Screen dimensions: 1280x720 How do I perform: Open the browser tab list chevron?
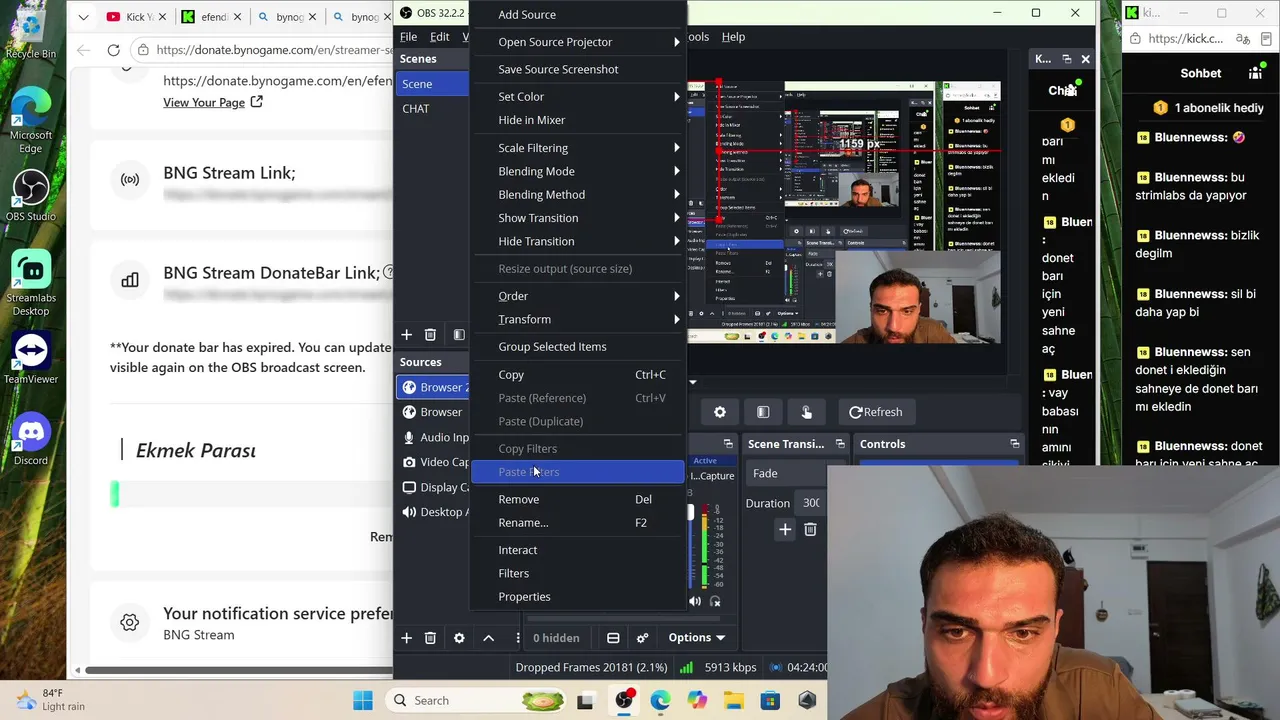pyautogui.click(x=83, y=16)
